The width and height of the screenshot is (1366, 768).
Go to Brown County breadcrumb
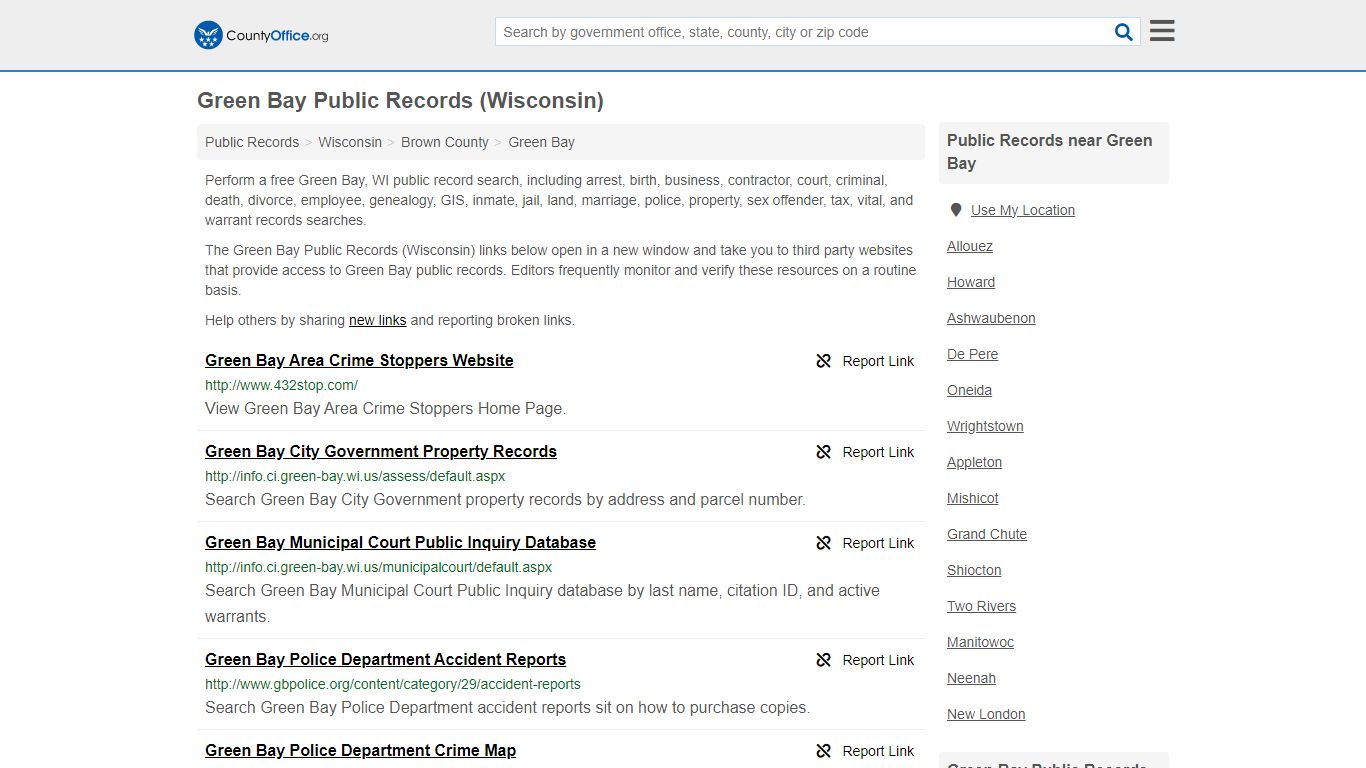pos(445,142)
